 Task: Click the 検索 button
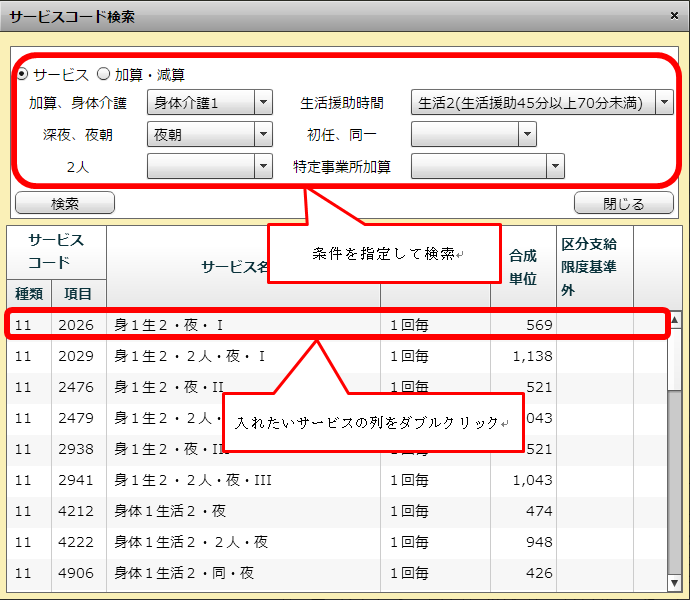point(65,203)
